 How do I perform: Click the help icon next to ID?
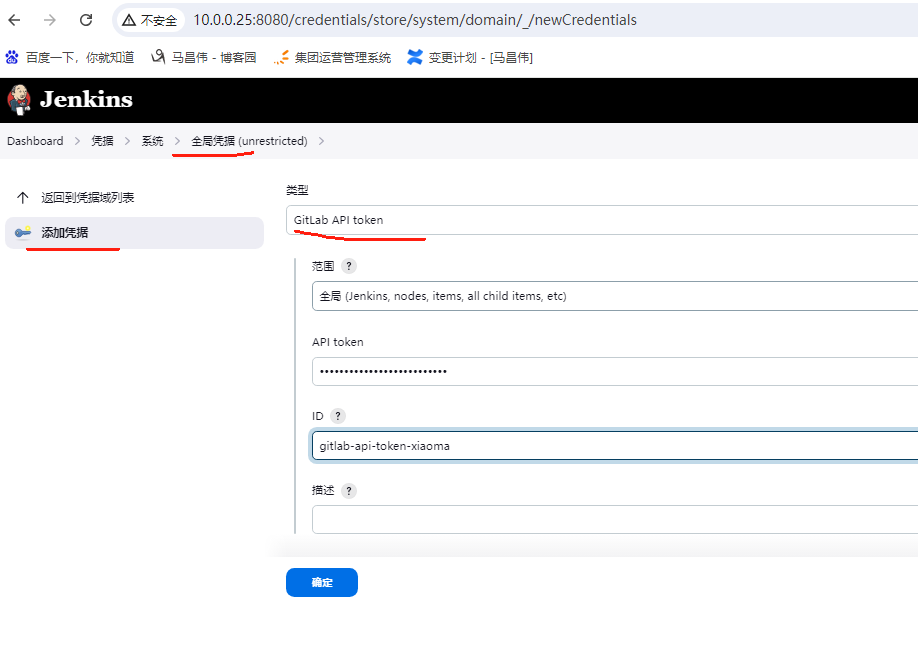point(338,416)
